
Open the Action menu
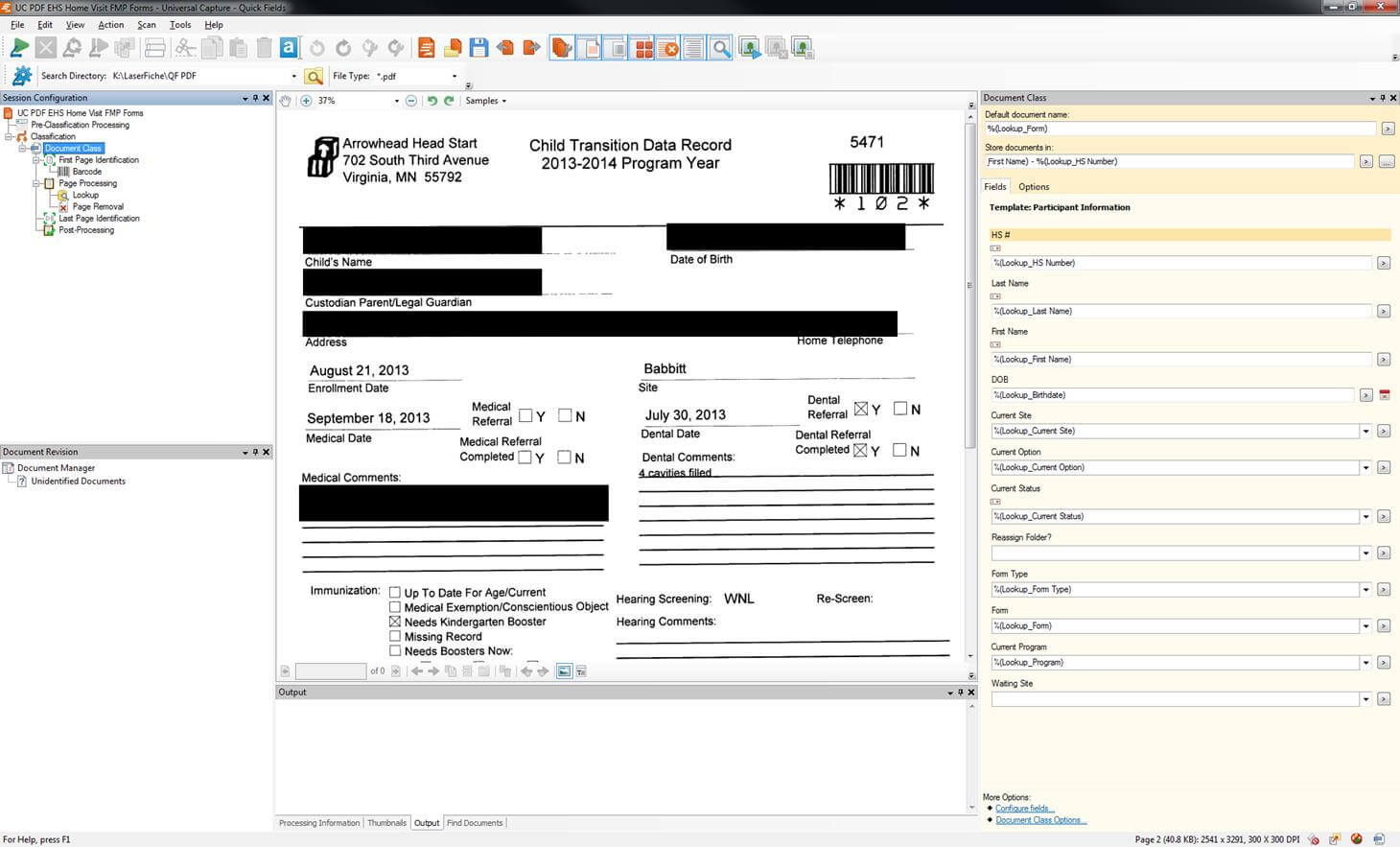[x=110, y=25]
